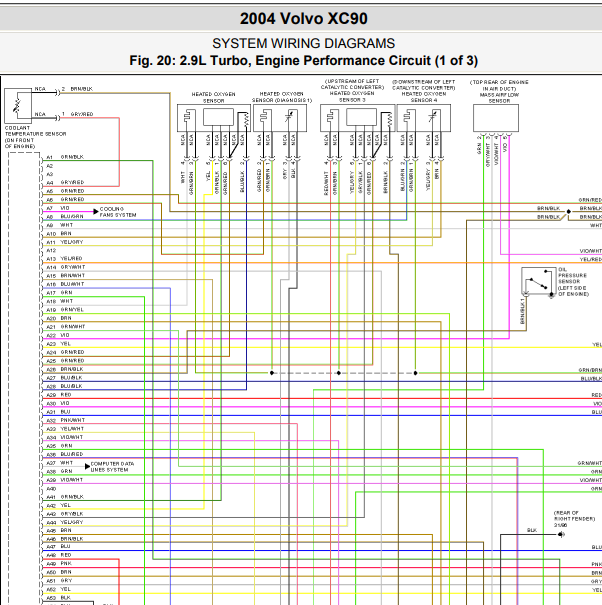Click the "SYSTEM WIRING DIAGRAMS" title
The image size is (602, 605).
click(304, 43)
